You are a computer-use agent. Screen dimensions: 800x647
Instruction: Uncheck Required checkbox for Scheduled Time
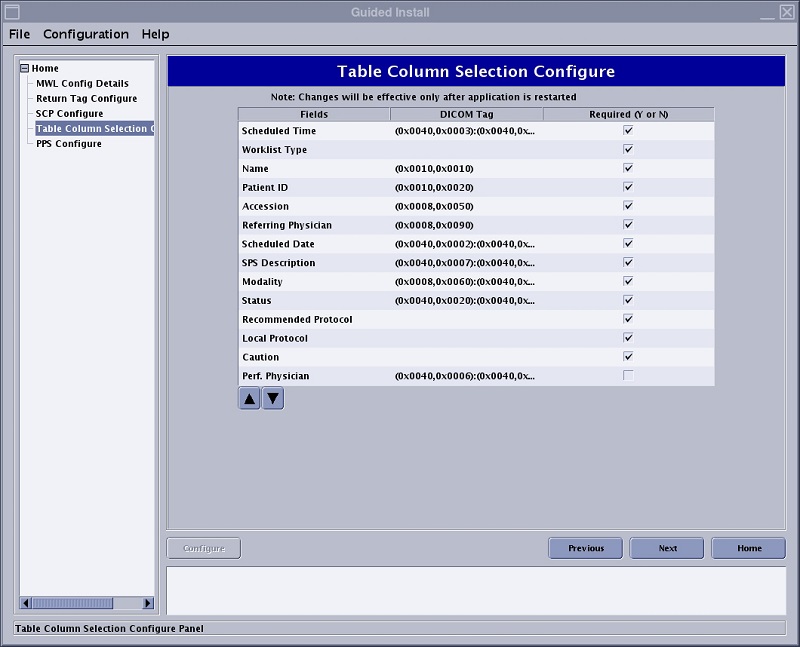coord(628,131)
